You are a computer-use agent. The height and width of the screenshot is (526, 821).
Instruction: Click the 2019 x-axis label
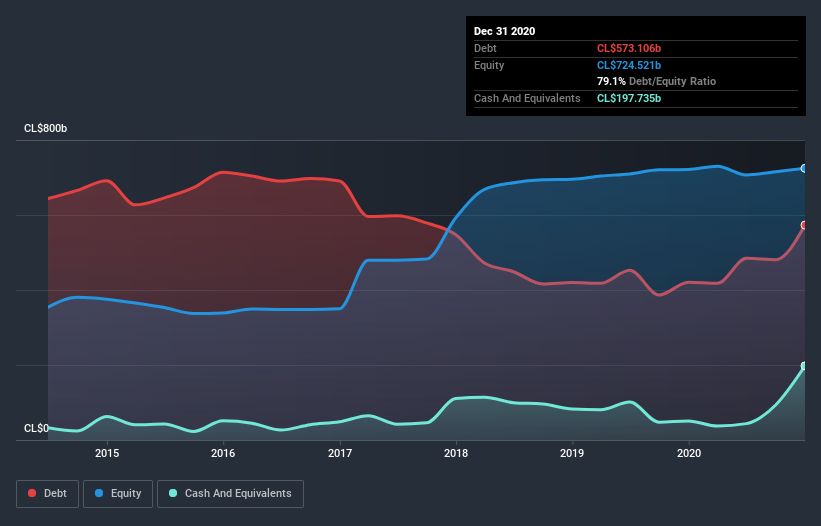[x=572, y=453]
